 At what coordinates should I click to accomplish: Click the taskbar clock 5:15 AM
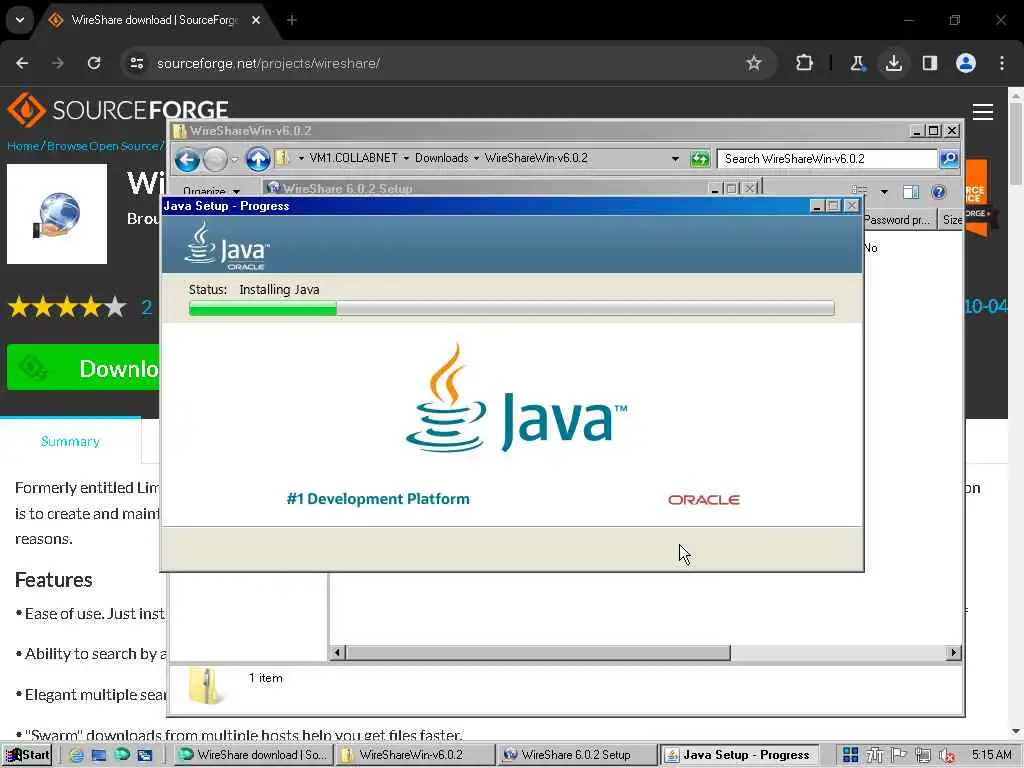[x=991, y=755]
